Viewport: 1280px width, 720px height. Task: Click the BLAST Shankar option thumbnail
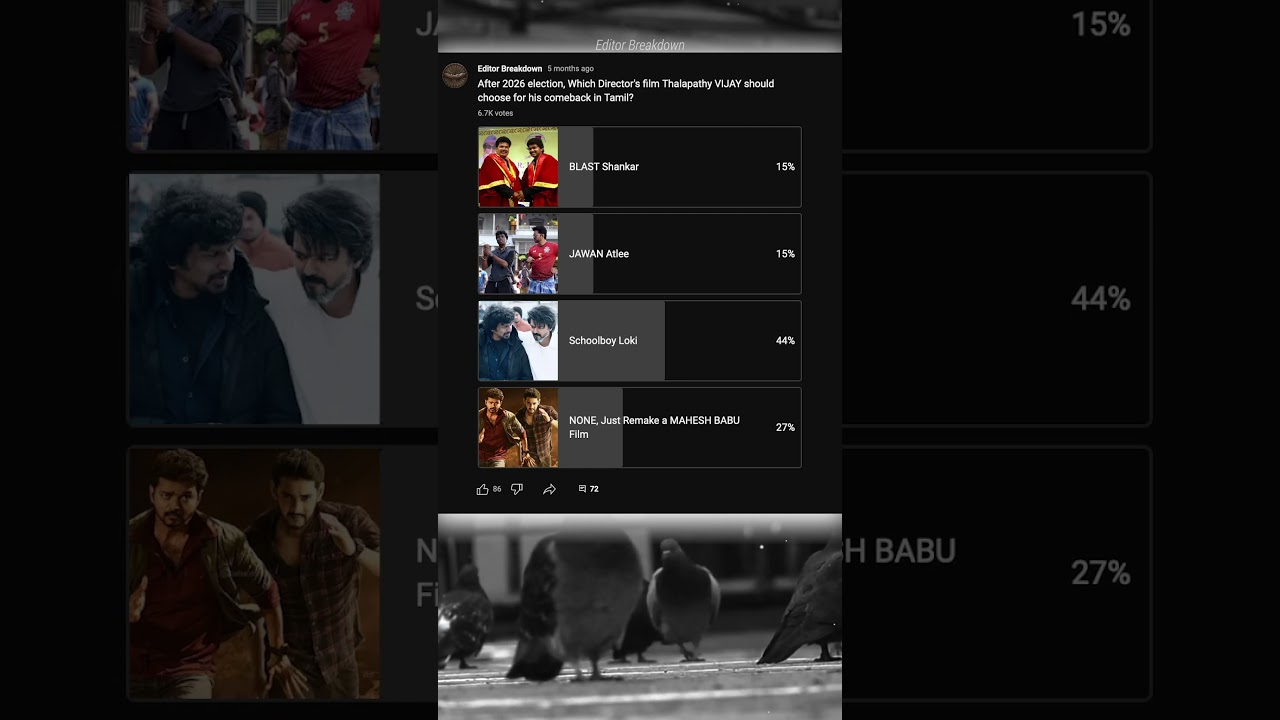point(518,167)
